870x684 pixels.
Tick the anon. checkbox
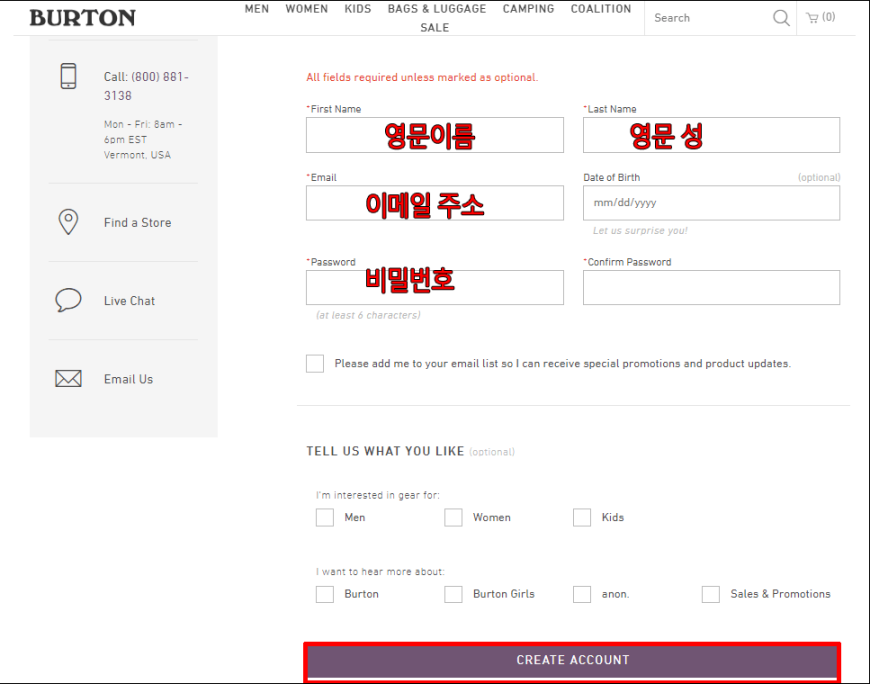[x=582, y=594]
